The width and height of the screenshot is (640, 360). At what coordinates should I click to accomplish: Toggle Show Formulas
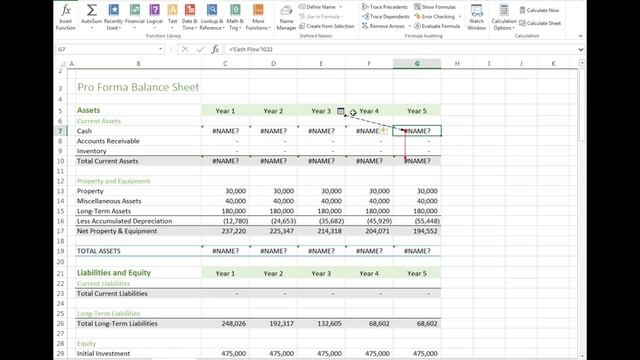tap(435, 7)
